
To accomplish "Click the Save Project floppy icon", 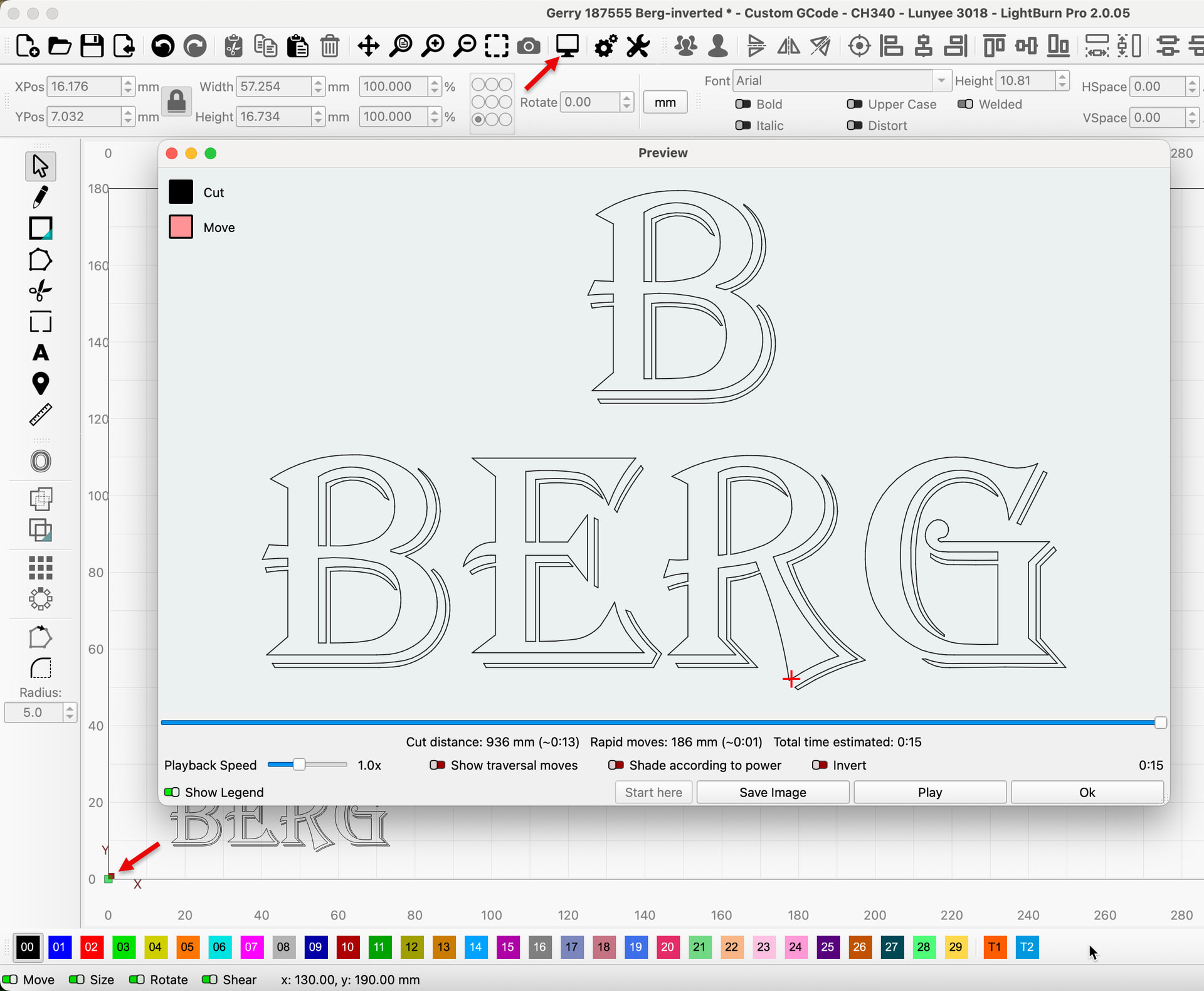I will click(92, 46).
